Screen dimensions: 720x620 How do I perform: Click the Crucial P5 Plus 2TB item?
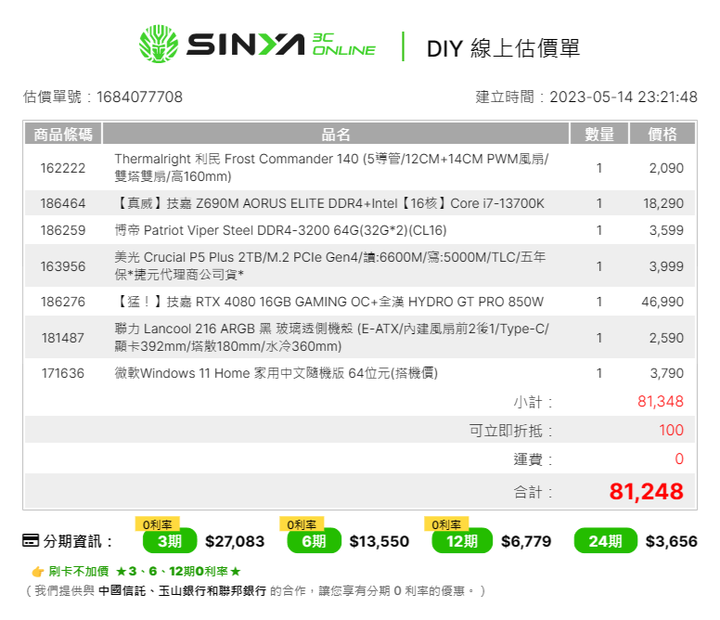coord(330,266)
